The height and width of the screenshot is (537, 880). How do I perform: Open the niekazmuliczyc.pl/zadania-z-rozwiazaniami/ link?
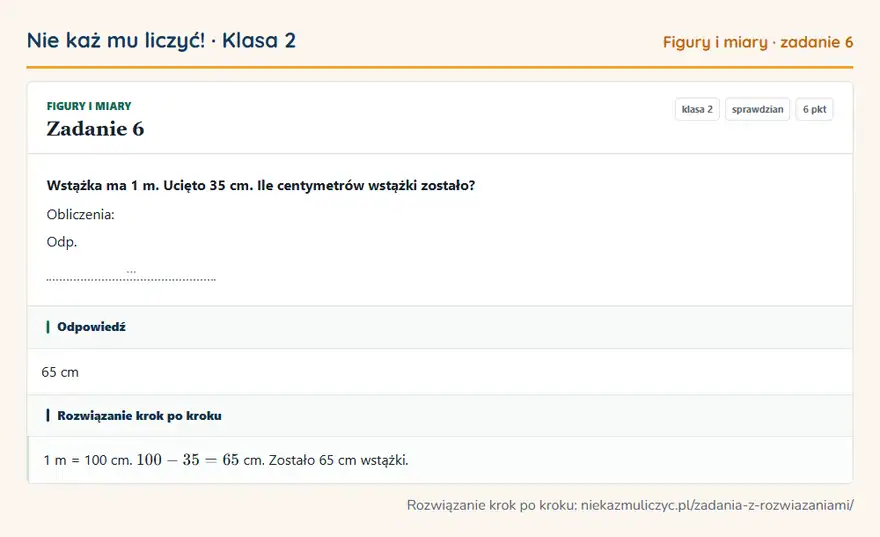click(717, 505)
